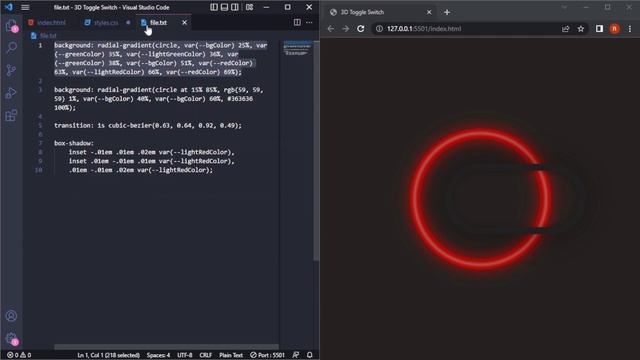Toggle the bottom panel layout icon
Image resolution: width=640 pixels, height=360 pixels.
point(224,7)
